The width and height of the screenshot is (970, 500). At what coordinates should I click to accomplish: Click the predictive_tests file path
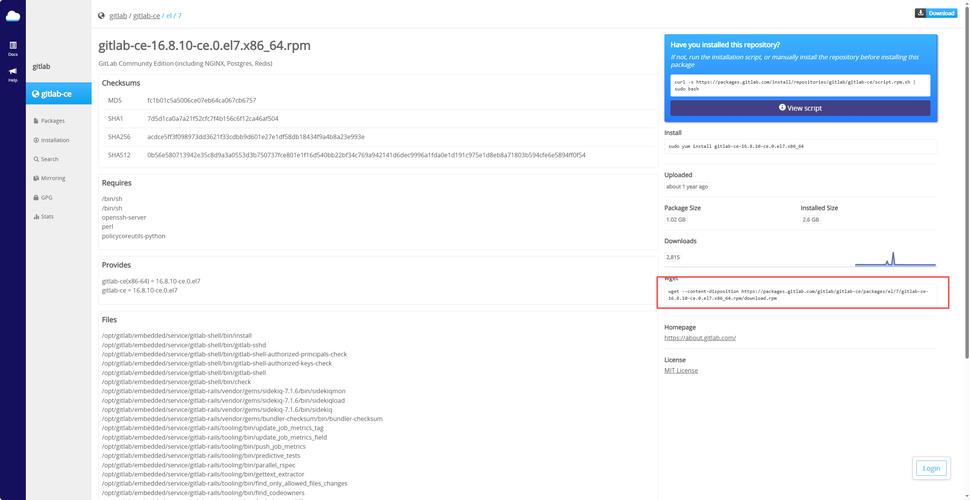201,455
